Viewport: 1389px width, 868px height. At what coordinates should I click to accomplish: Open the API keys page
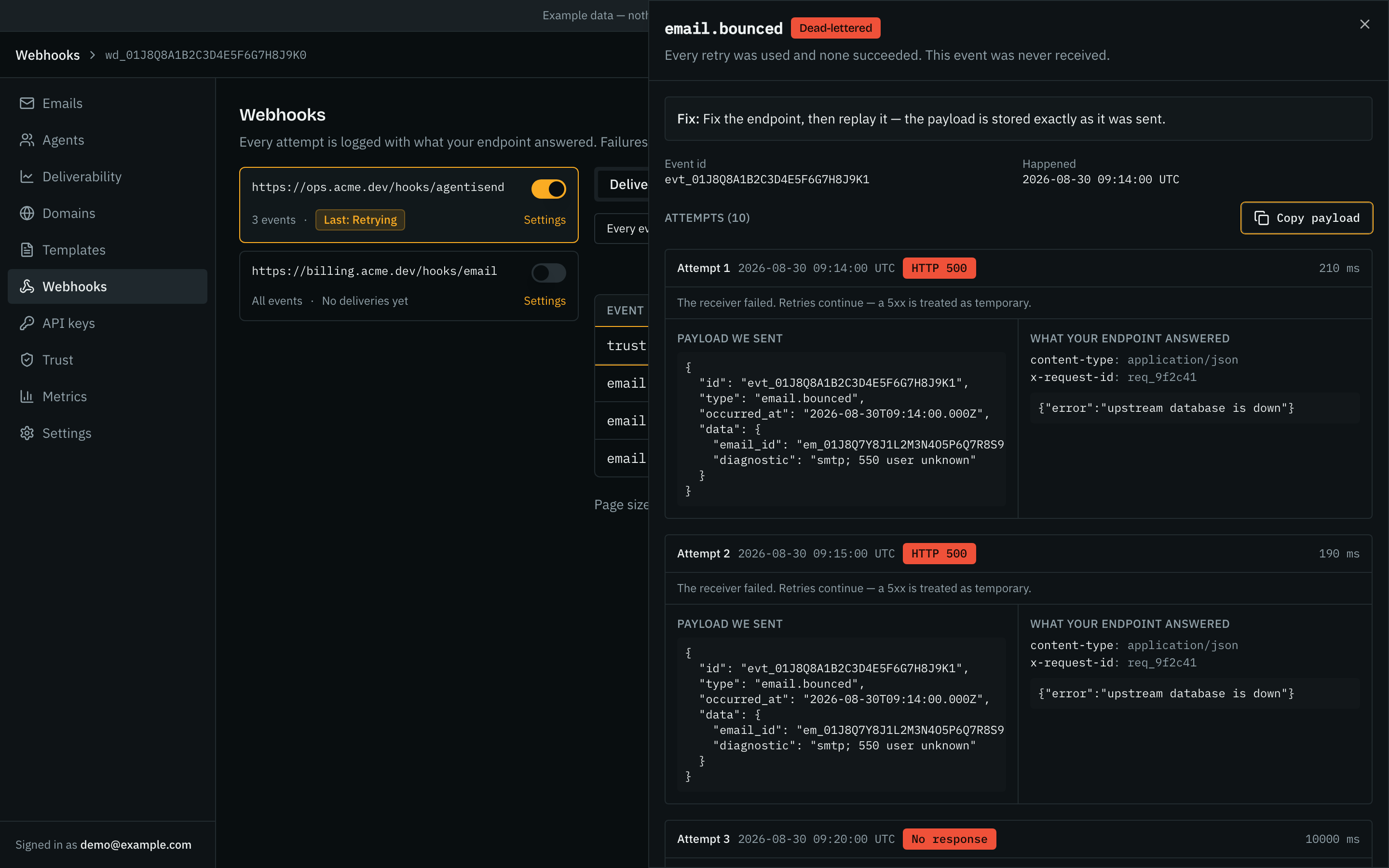tap(108, 323)
